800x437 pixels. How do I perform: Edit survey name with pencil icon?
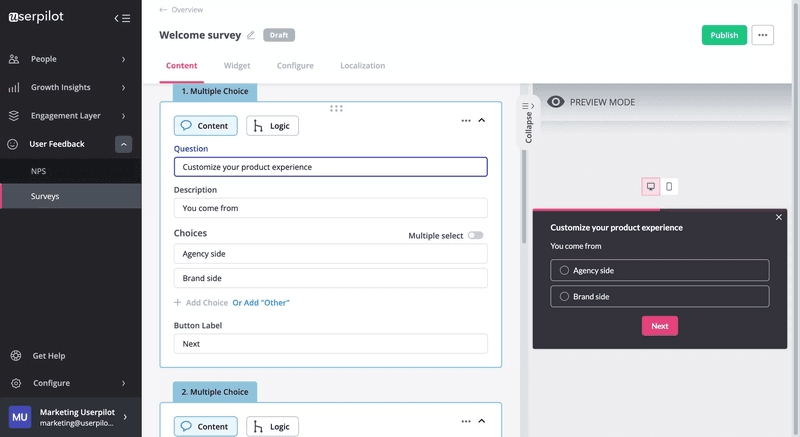pyautogui.click(x=251, y=35)
